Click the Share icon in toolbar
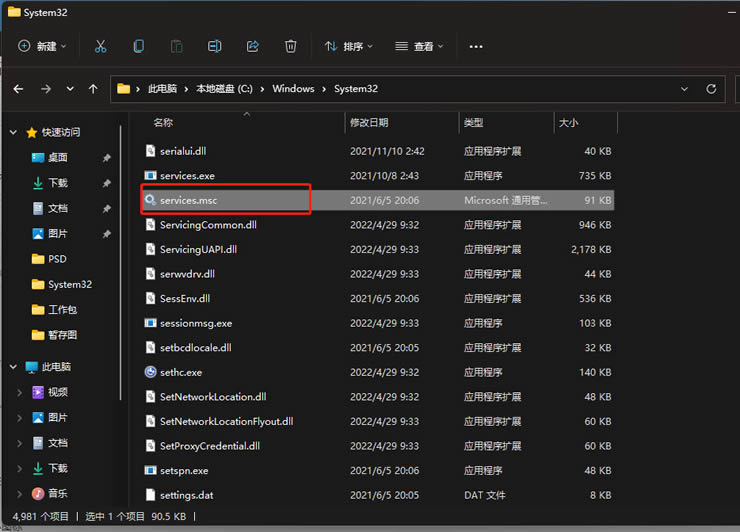This screenshot has width=740, height=532. point(252,46)
